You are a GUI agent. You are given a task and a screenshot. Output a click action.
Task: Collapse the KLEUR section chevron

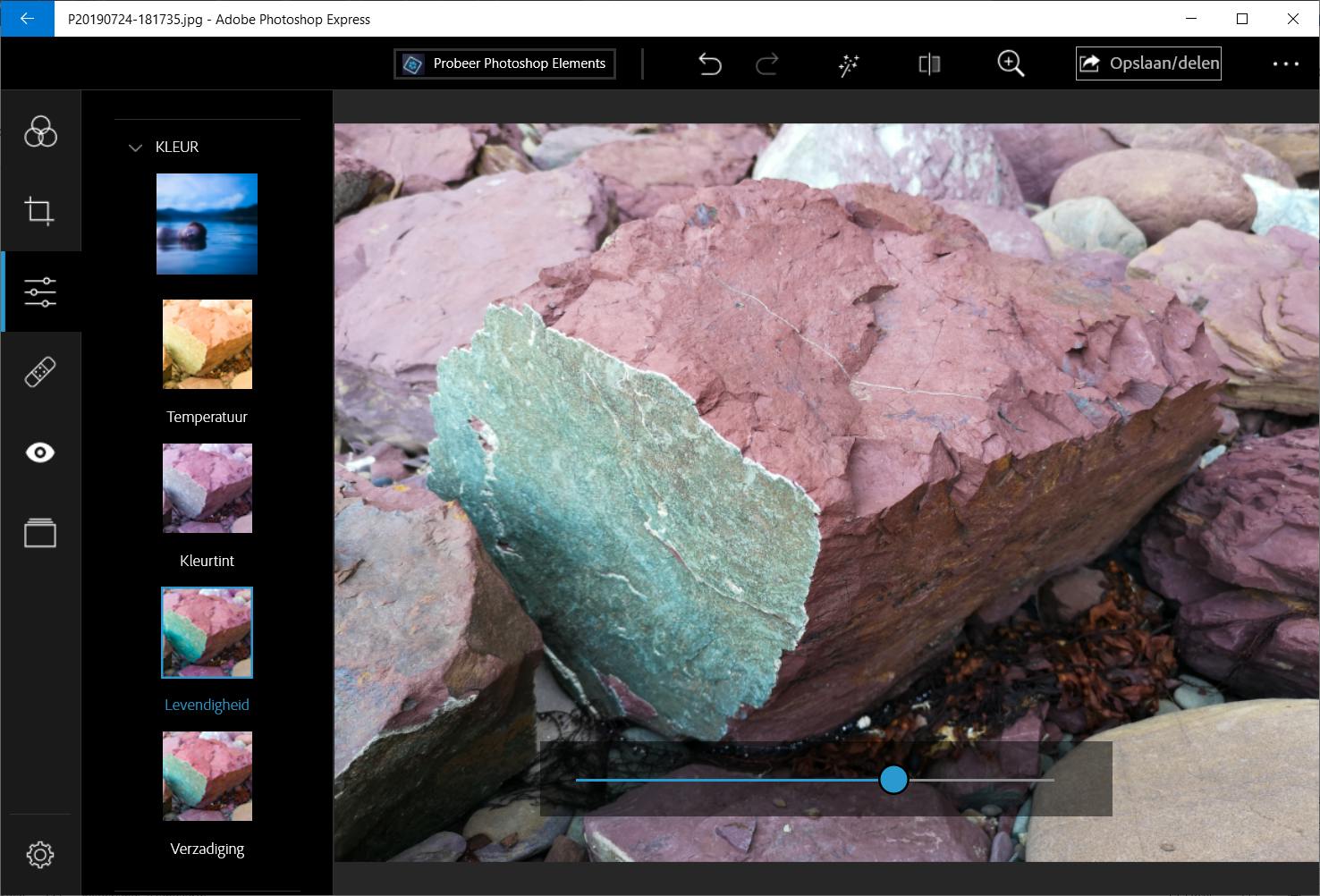coord(135,148)
